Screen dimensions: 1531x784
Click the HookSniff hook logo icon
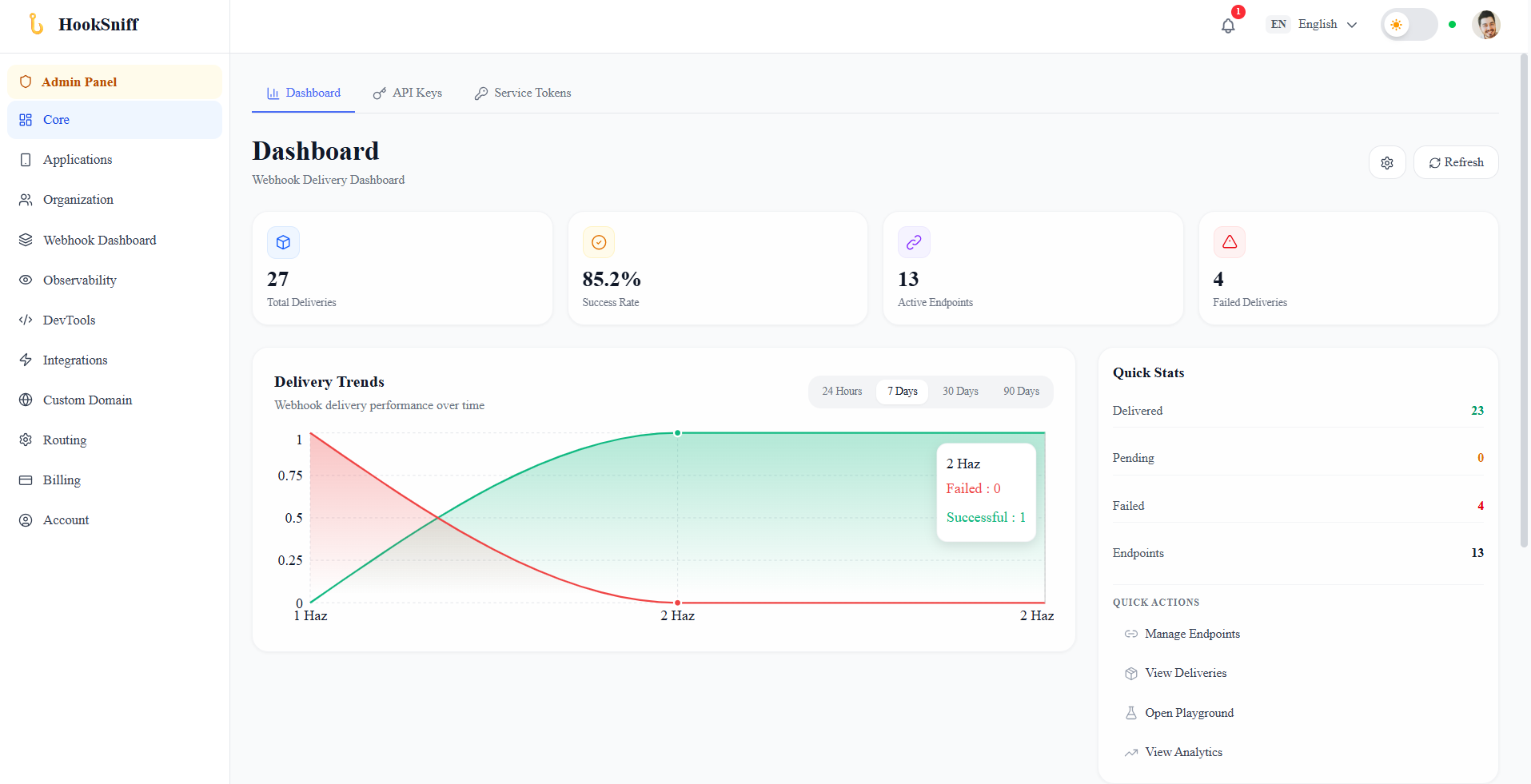coord(36,24)
